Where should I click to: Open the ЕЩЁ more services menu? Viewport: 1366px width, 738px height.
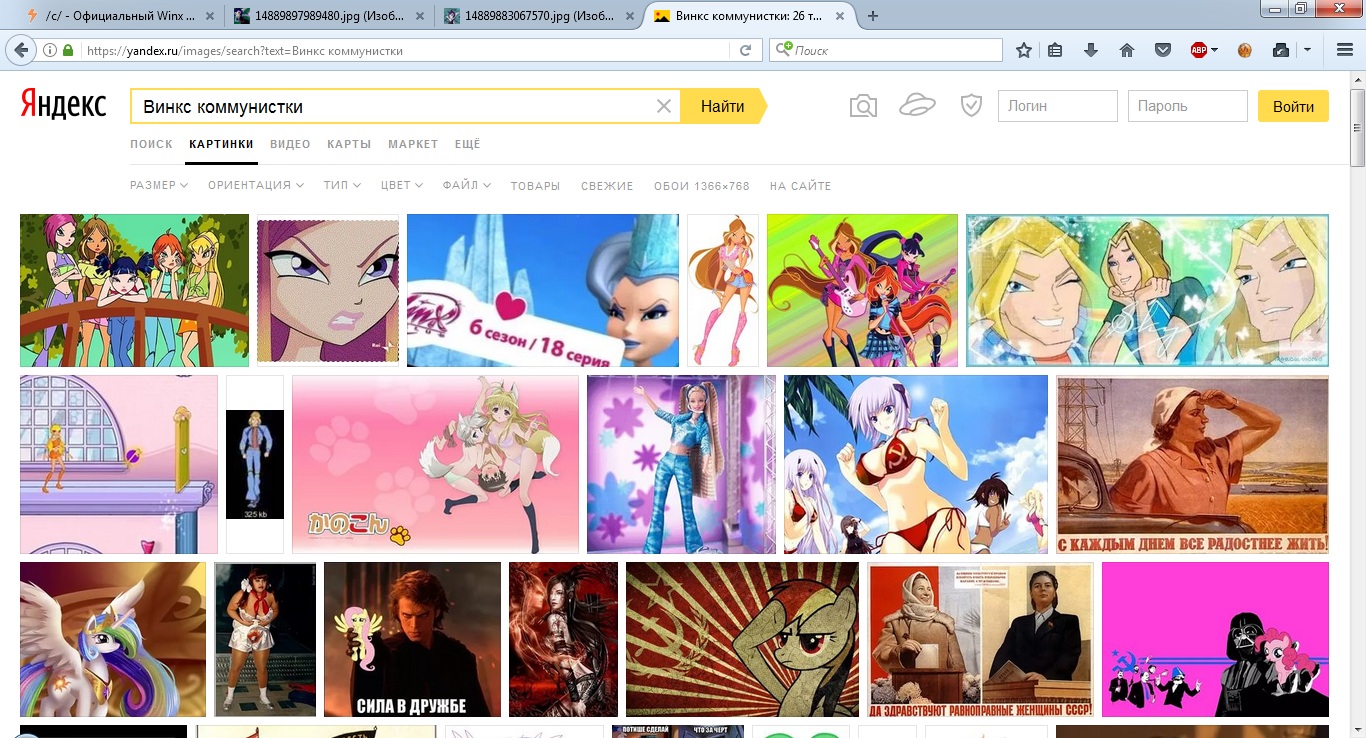(467, 144)
